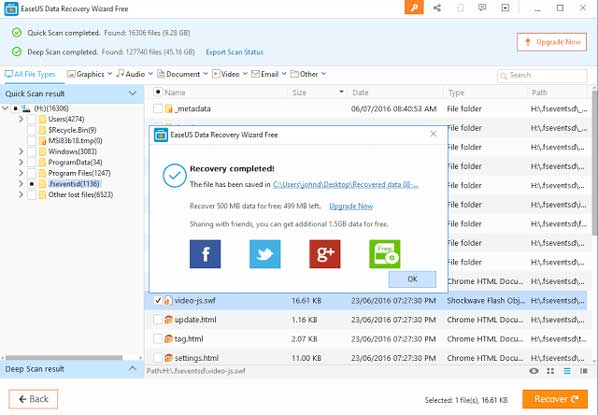Switch to thumbnail grid view icon

550,371
